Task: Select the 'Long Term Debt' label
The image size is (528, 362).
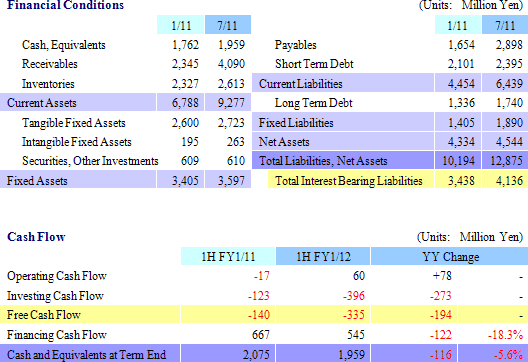Action: pos(313,103)
